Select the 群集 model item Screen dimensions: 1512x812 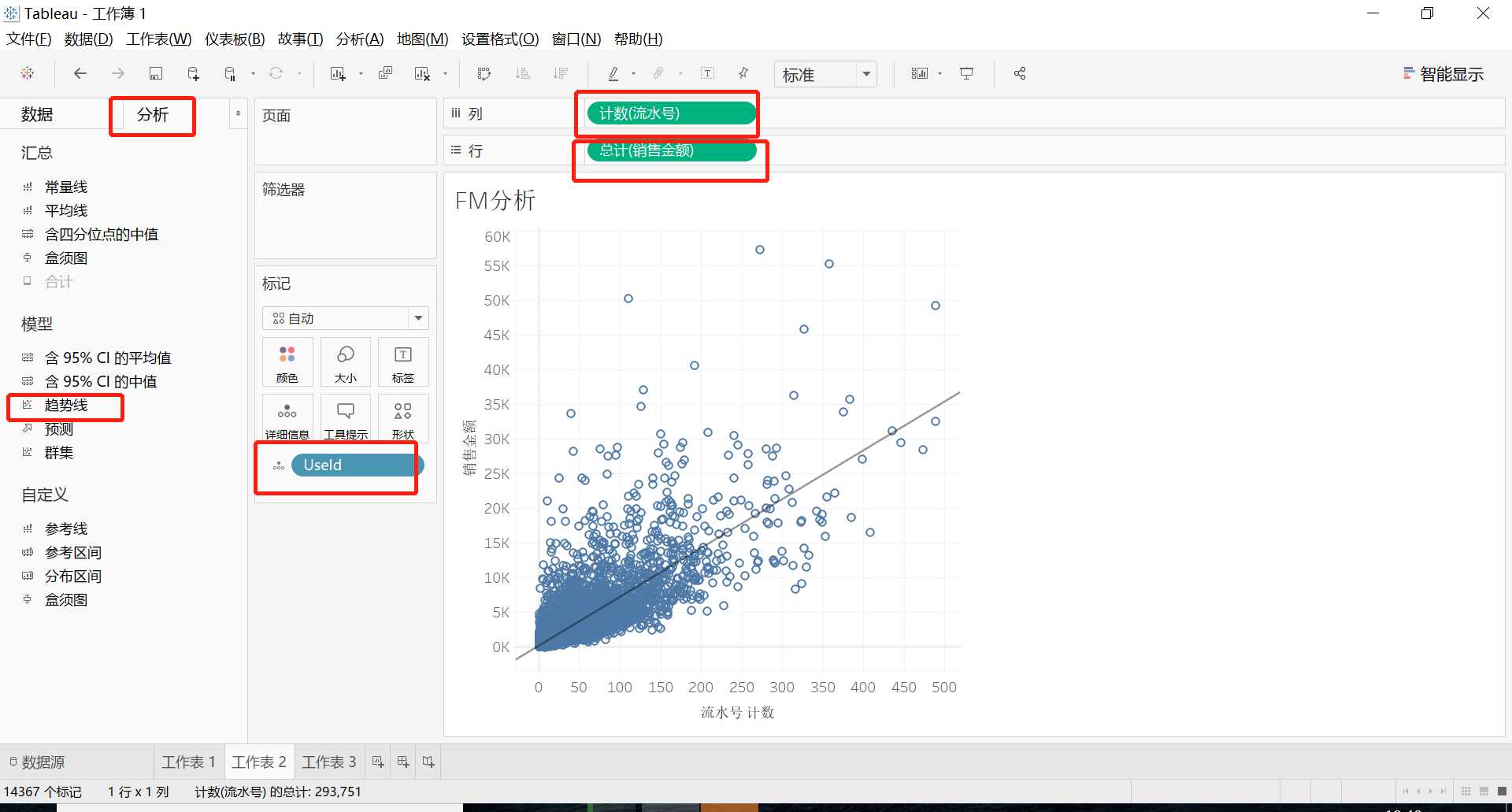59,452
